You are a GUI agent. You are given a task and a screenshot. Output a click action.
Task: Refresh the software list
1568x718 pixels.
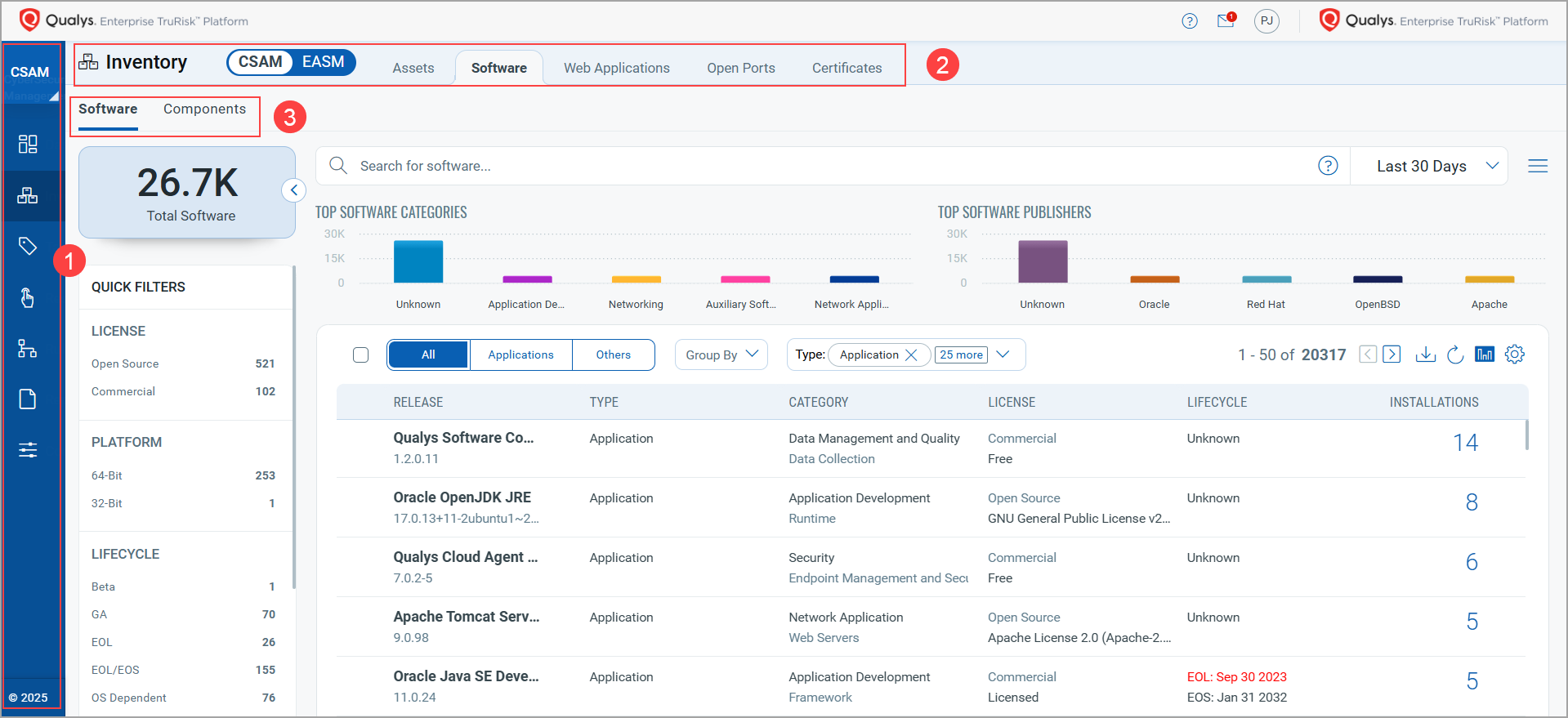[1455, 355]
